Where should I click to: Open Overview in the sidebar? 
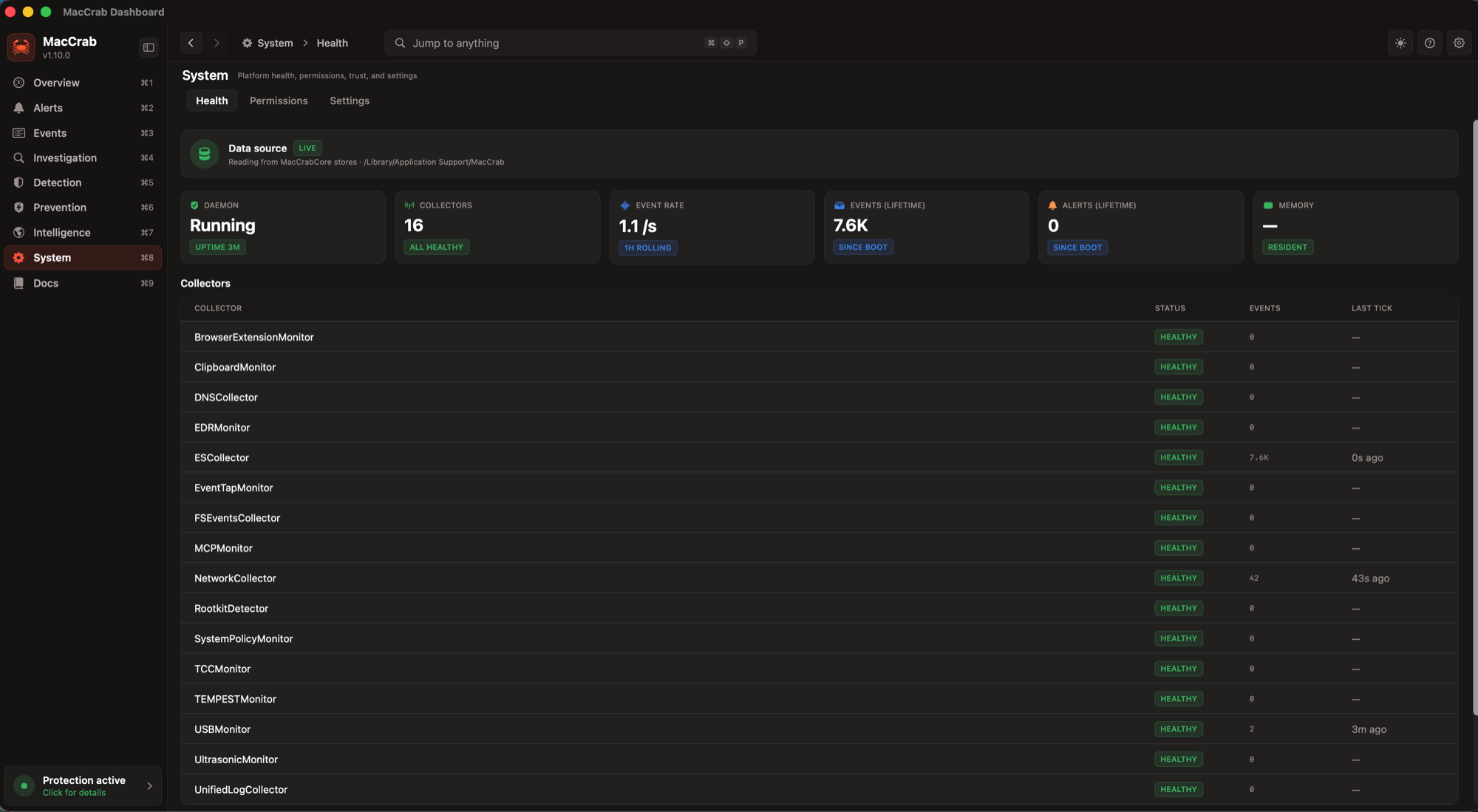pyautogui.click(x=83, y=83)
